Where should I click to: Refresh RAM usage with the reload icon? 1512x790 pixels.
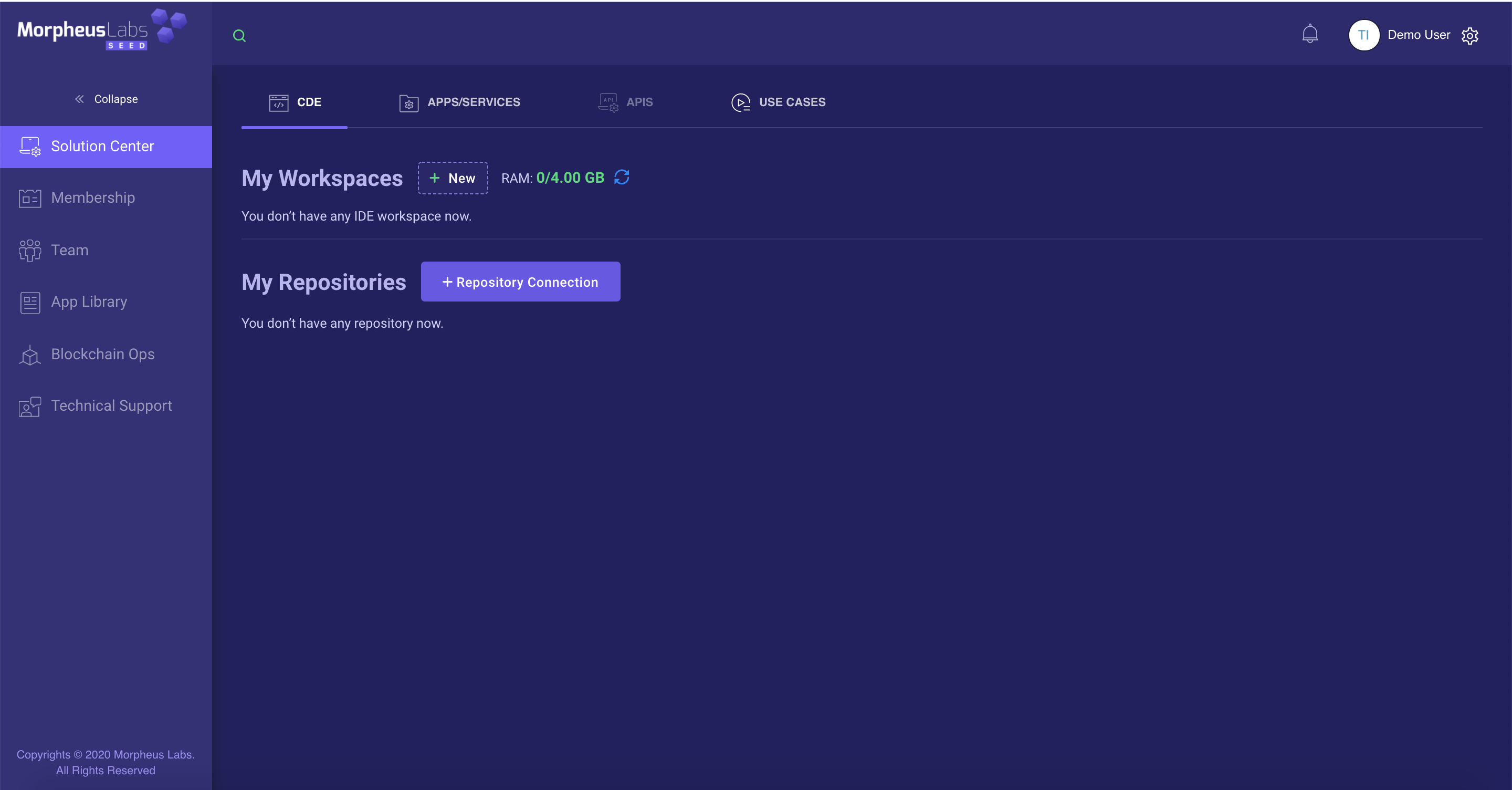[622, 178]
